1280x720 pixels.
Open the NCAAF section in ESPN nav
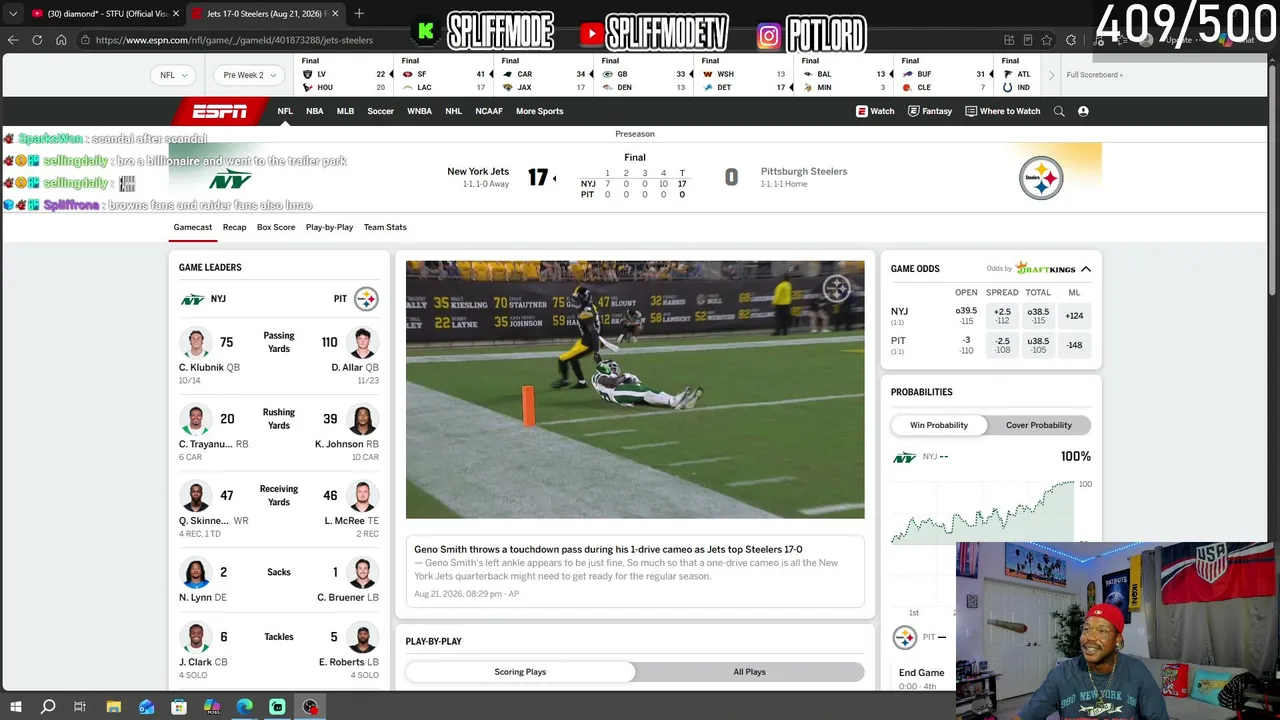coord(489,111)
